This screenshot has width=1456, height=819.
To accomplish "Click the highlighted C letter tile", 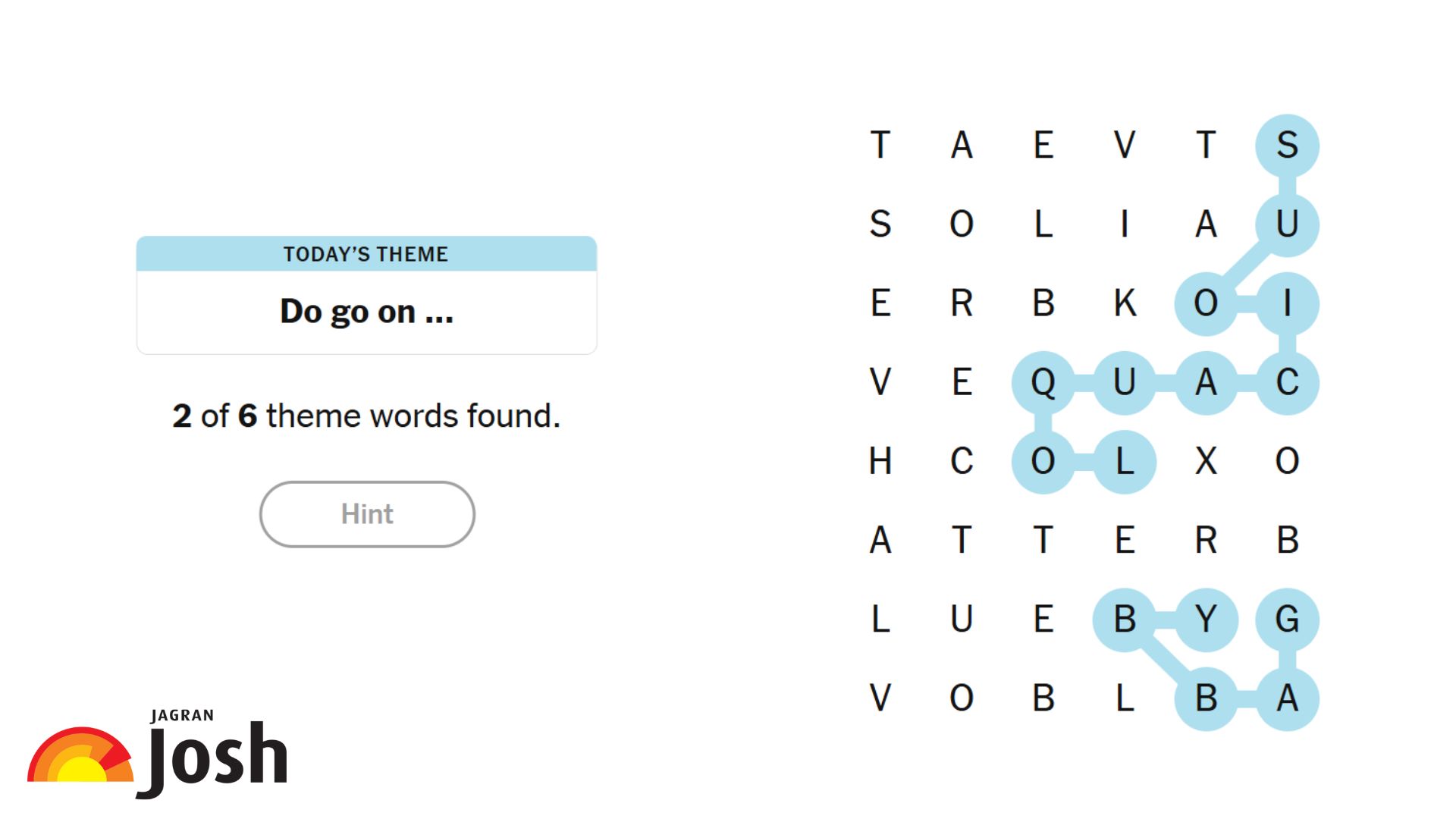I will point(1287,382).
